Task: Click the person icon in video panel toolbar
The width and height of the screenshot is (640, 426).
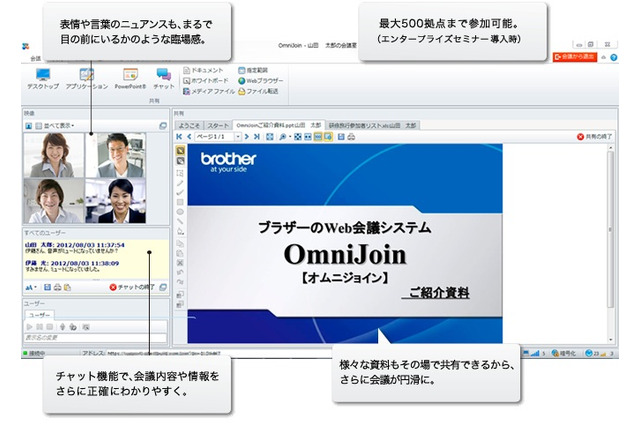Action: 29,126
